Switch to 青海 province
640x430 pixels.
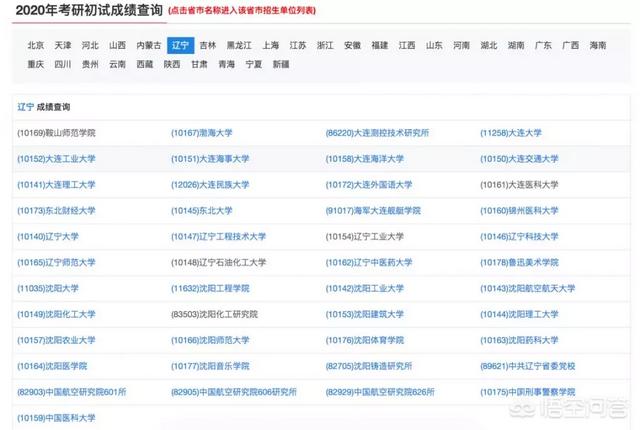pos(227,64)
